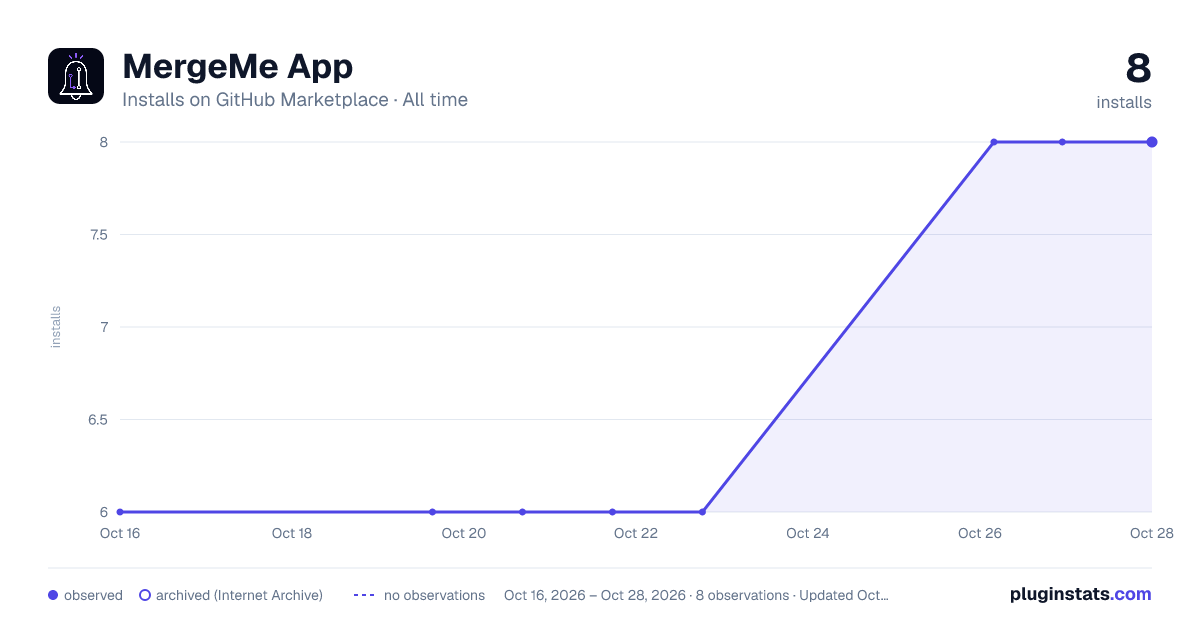Click the MergeMe App bell logo icon
The width and height of the screenshot is (1200, 630).
point(76,76)
